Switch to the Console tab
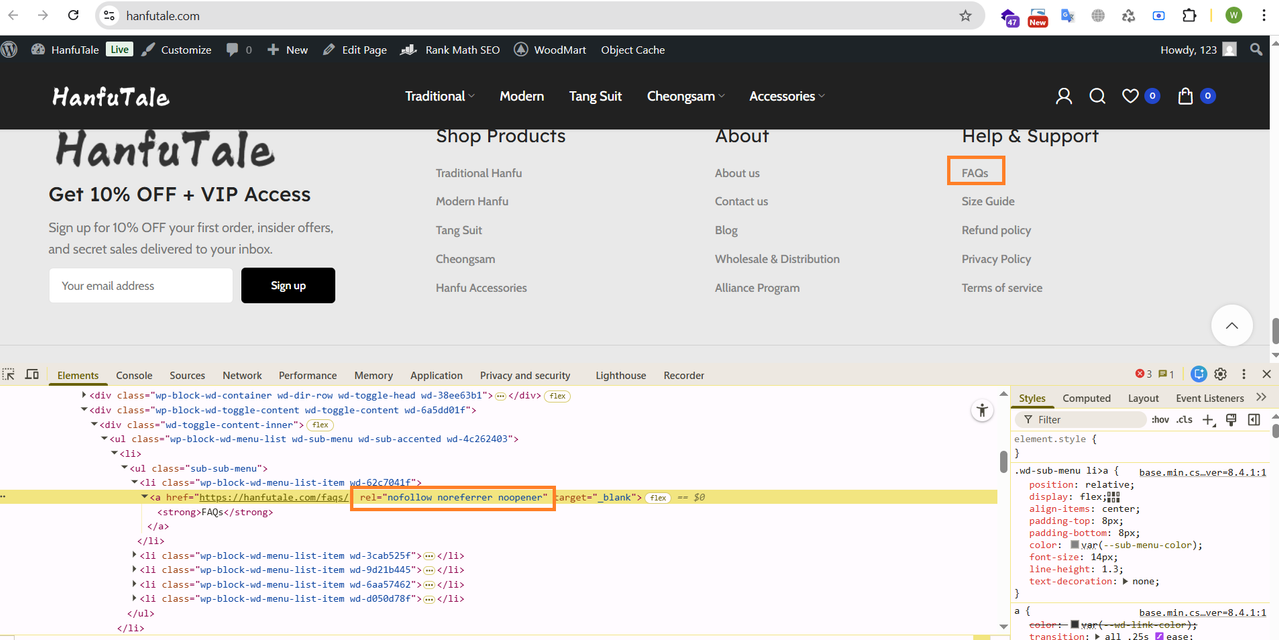 point(134,375)
